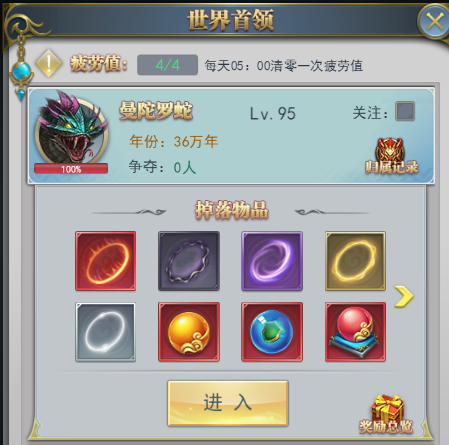Select the white glowing ring drop item

pos(105,332)
